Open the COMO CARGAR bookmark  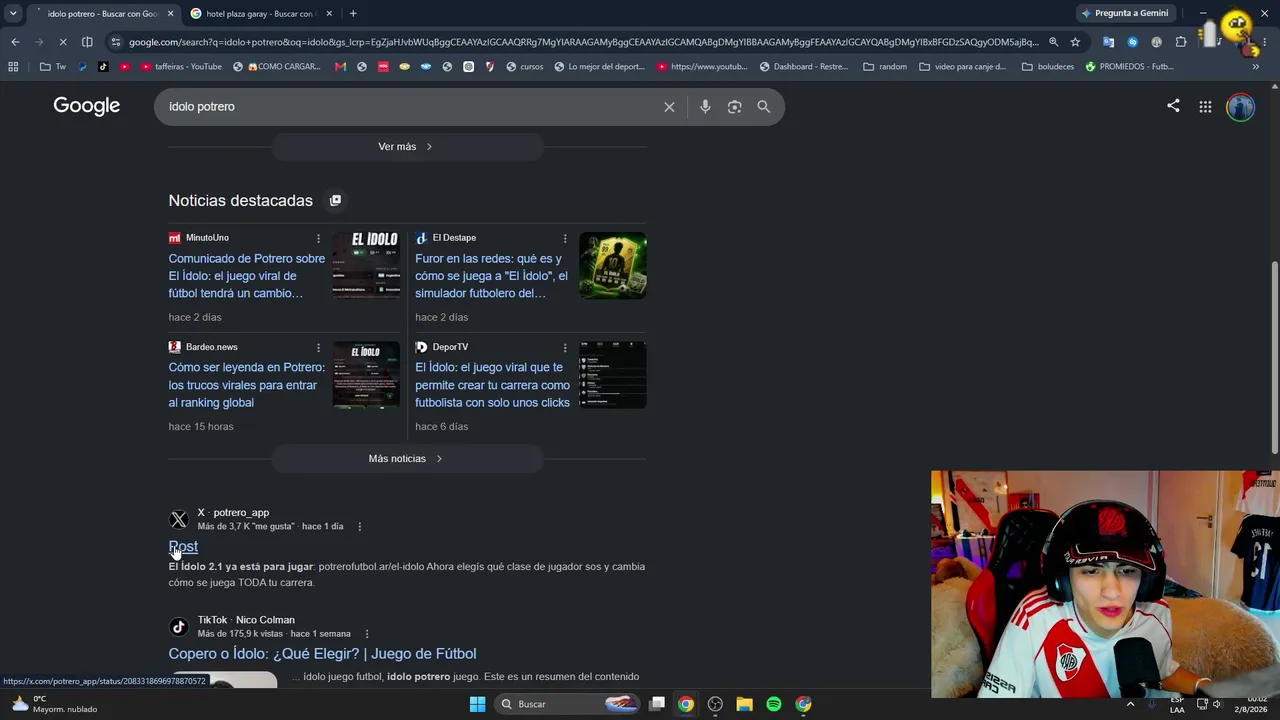click(x=277, y=67)
